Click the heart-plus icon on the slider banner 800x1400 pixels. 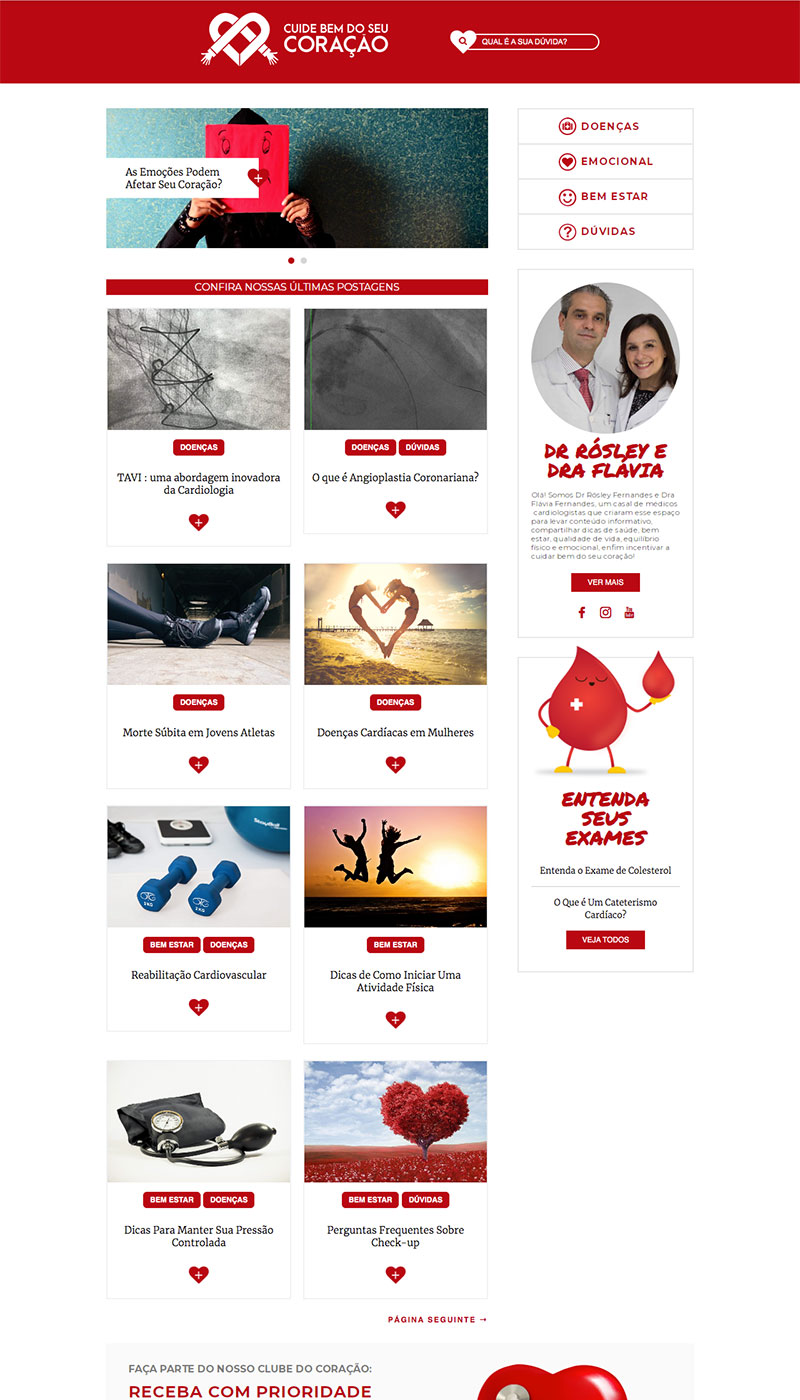257,178
